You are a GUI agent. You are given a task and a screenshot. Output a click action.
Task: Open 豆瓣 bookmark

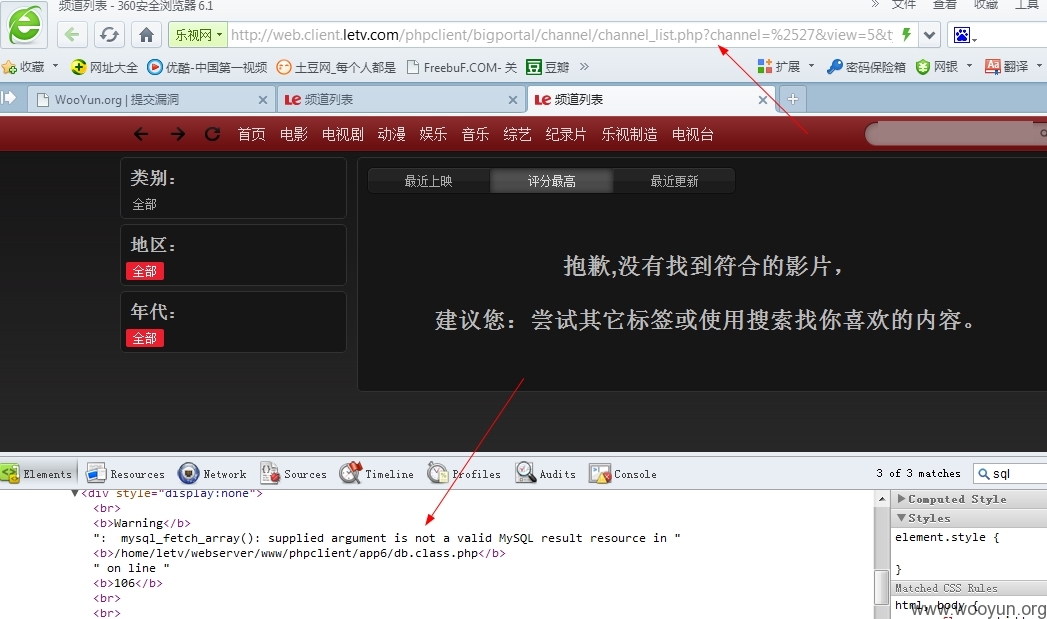click(548, 67)
